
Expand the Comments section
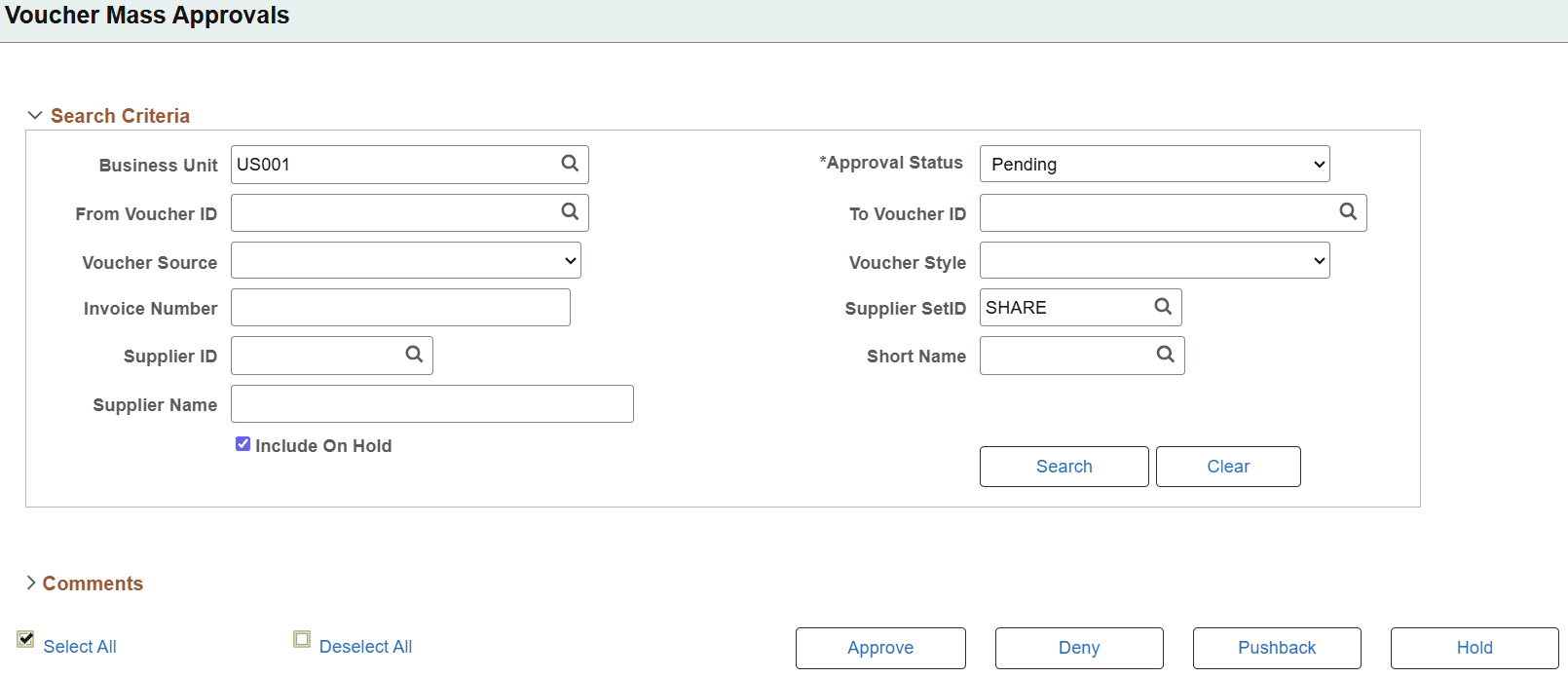pos(31,583)
